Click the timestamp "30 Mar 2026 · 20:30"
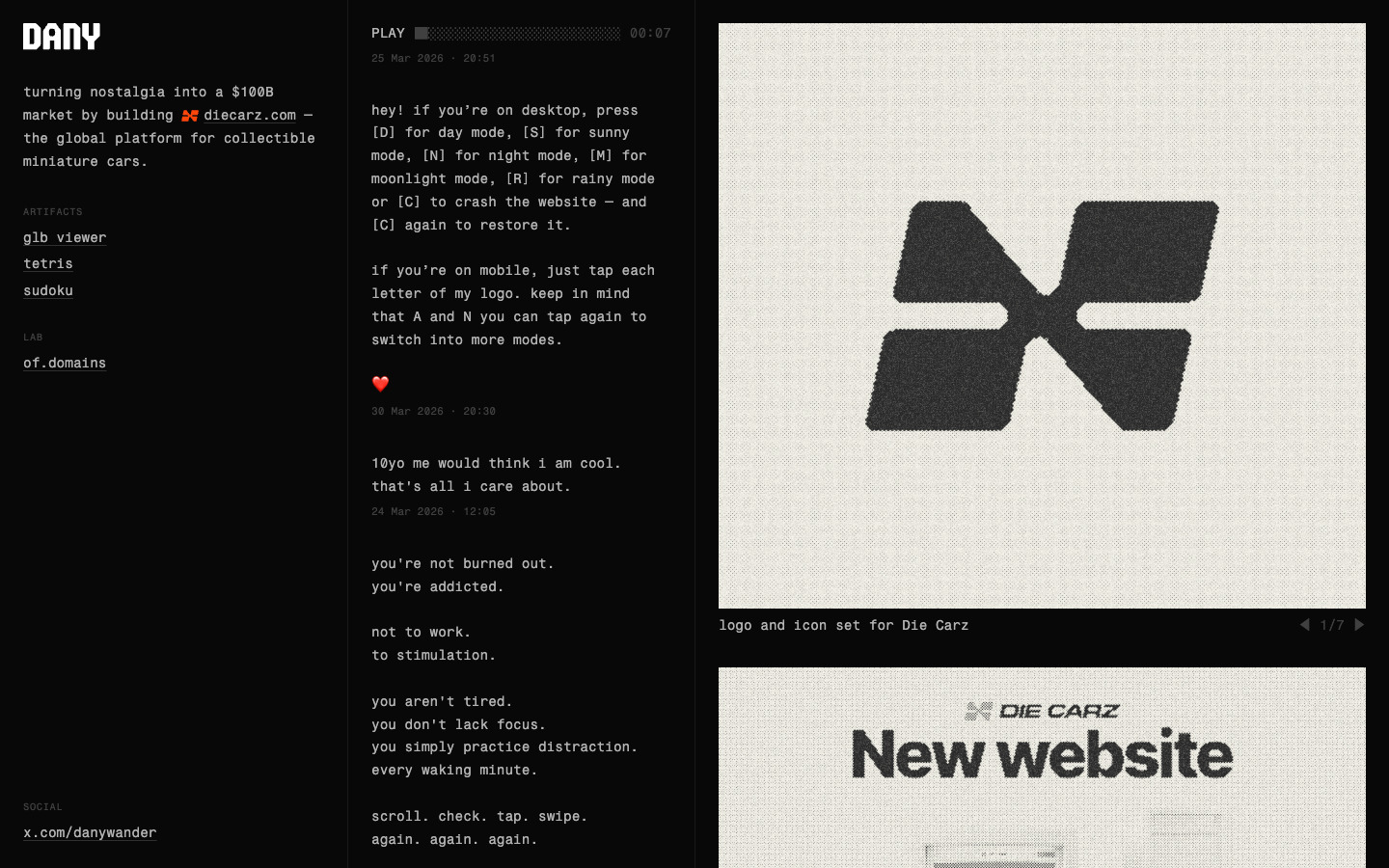 point(433,411)
